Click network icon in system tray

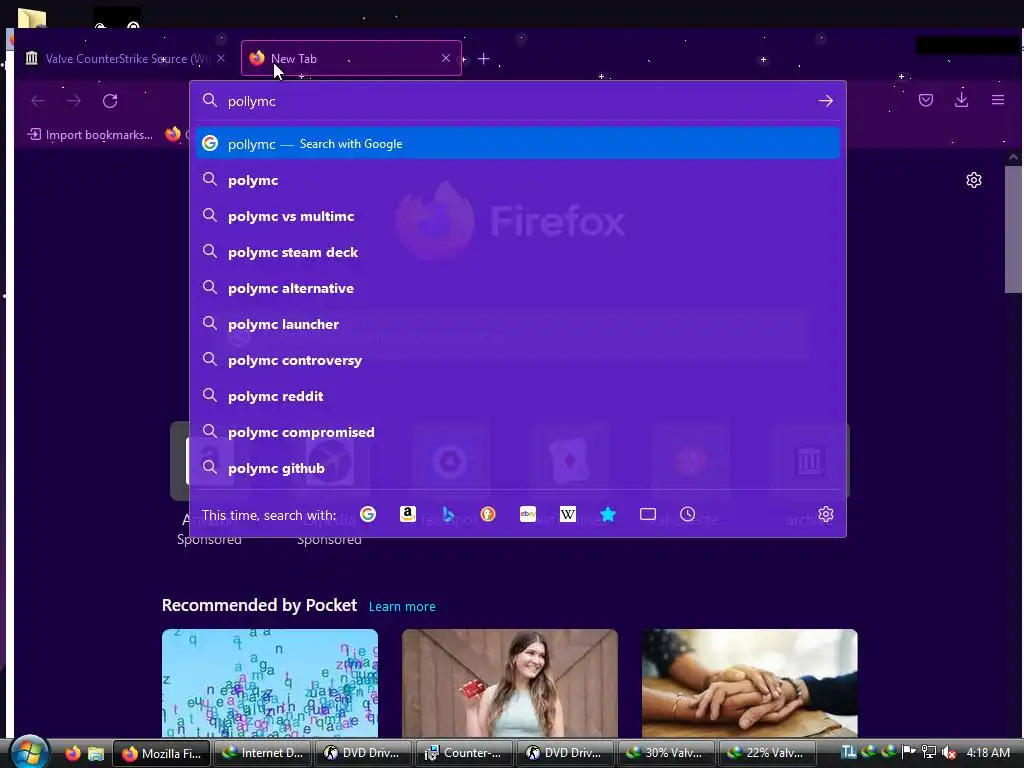[x=928, y=753]
